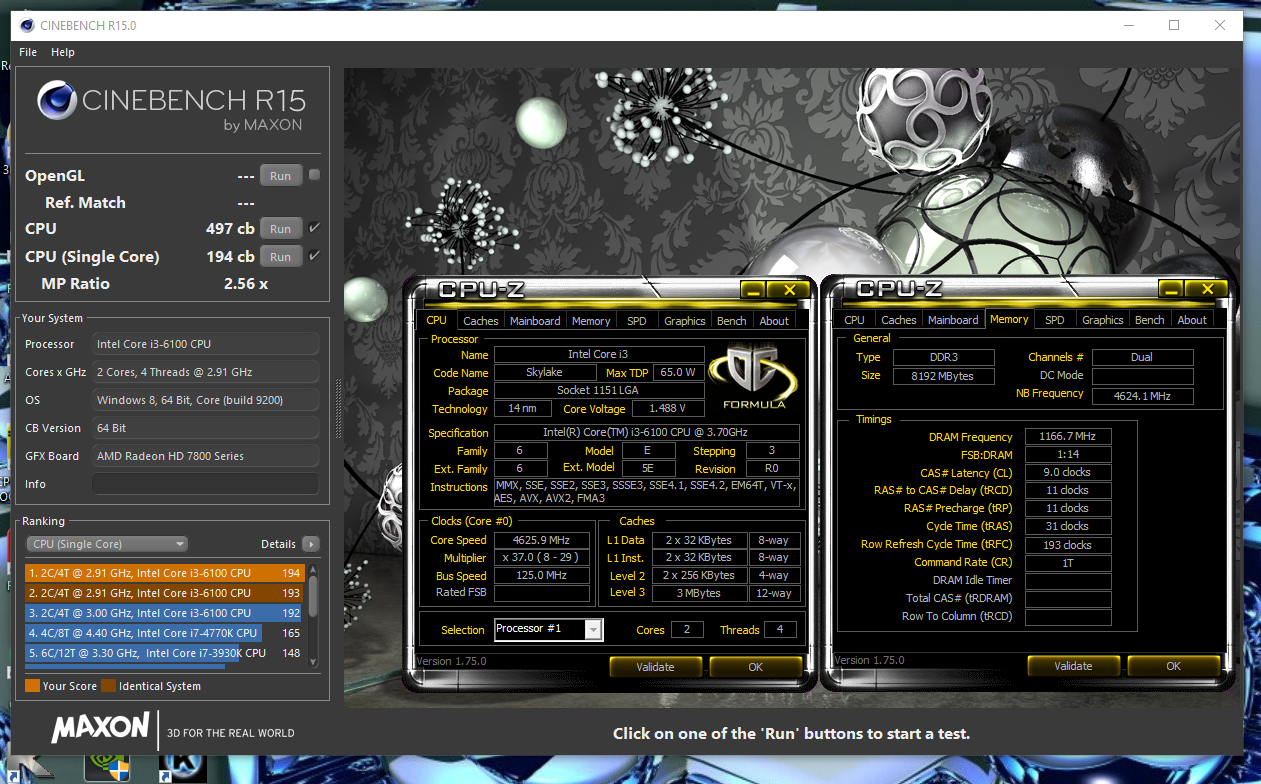Open the CPU (Single Core) ranking dropdown

[107, 544]
